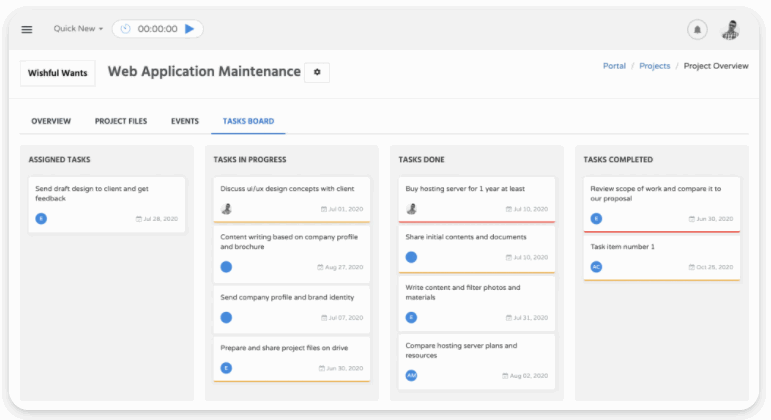Screen dimensions: 771x420
Task: Click assignee avatar on 'Review scope of work' card
Action: point(596,218)
